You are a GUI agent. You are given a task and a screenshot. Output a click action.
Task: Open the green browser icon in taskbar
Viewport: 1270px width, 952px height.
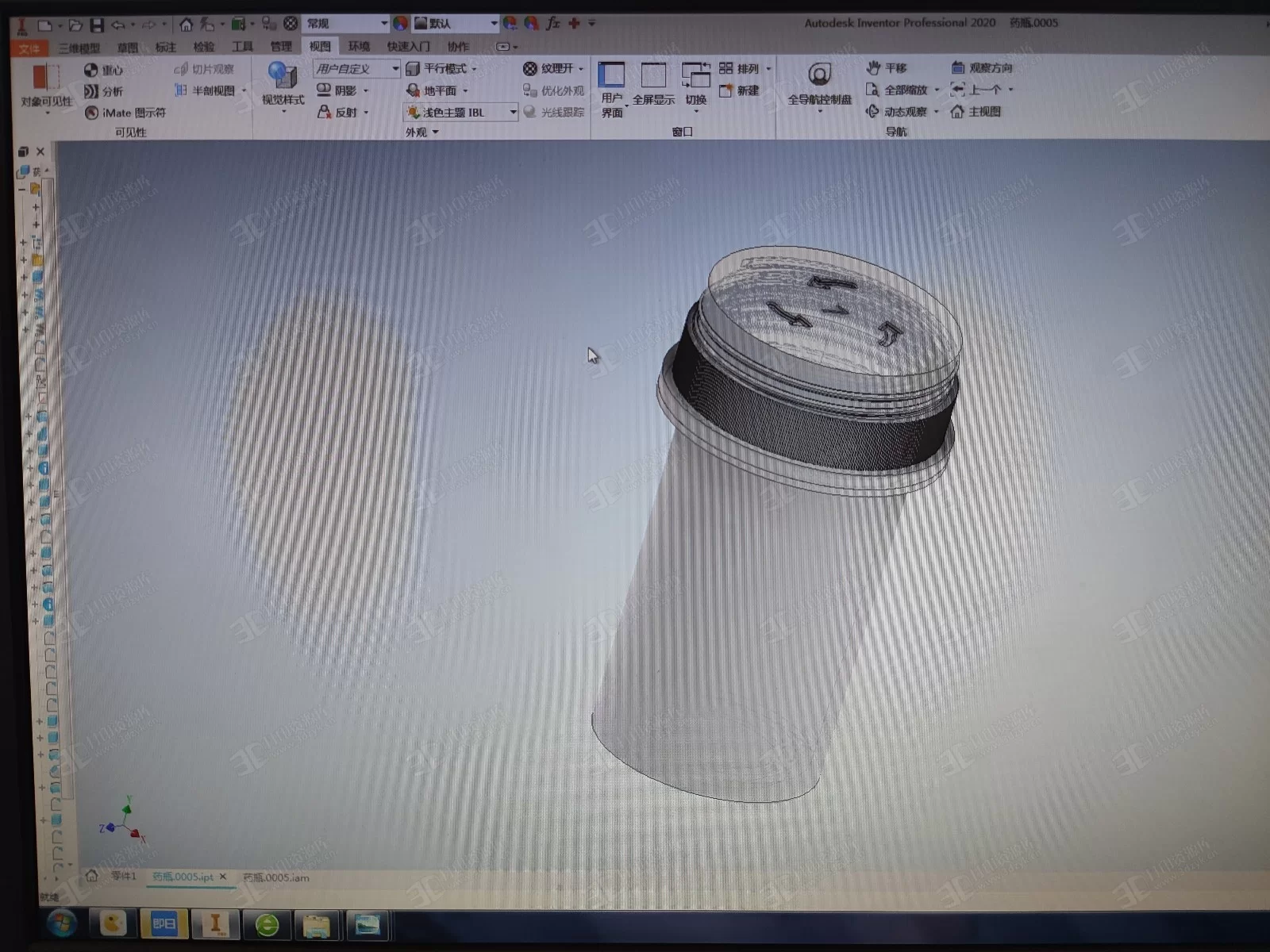(x=267, y=924)
